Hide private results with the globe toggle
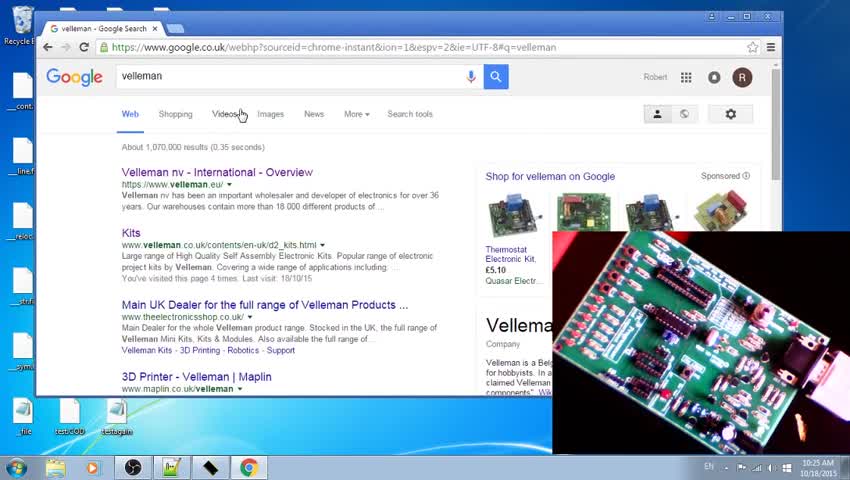850x480 pixels. tap(685, 114)
